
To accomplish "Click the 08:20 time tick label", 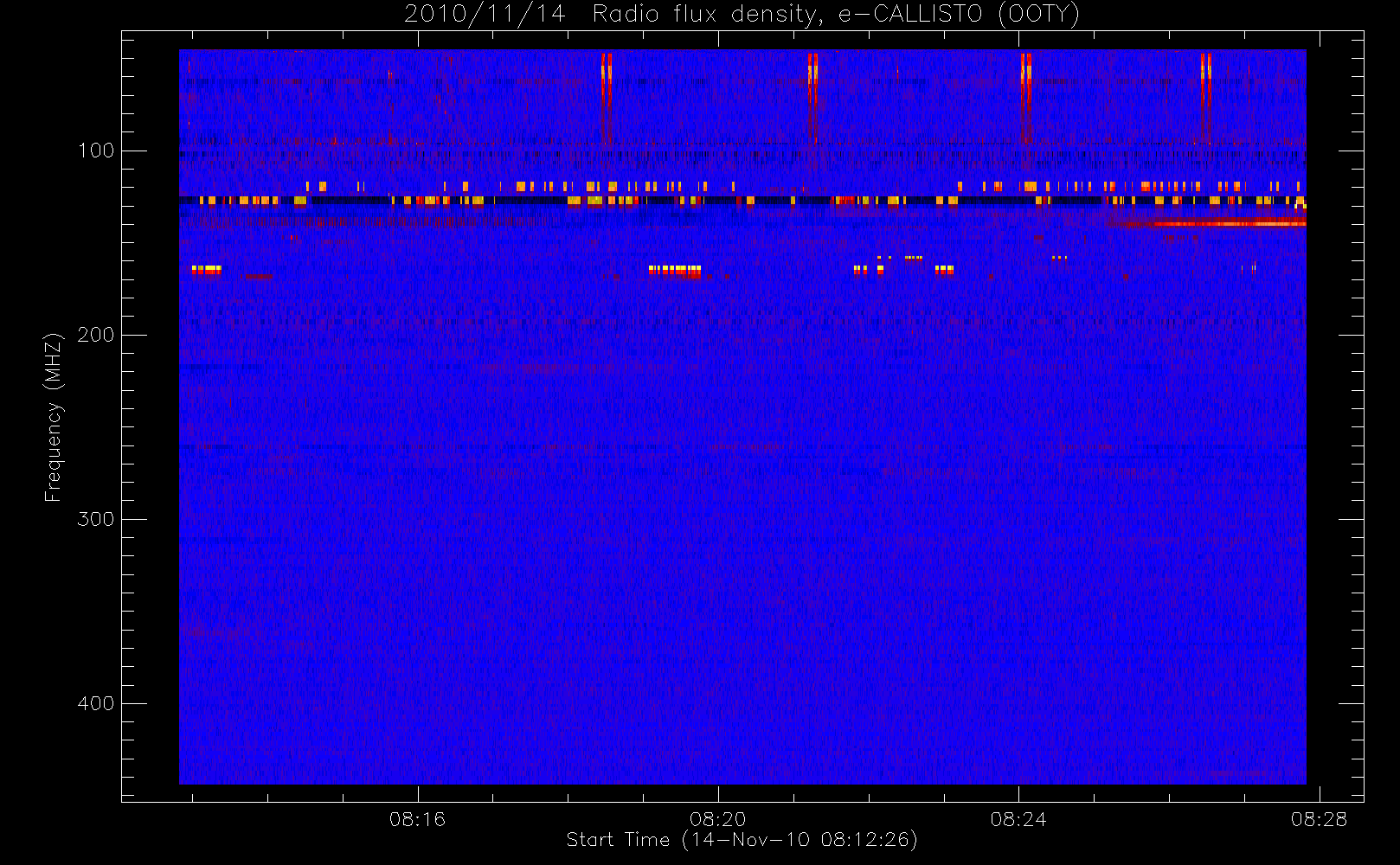I will click(x=717, y=819).
